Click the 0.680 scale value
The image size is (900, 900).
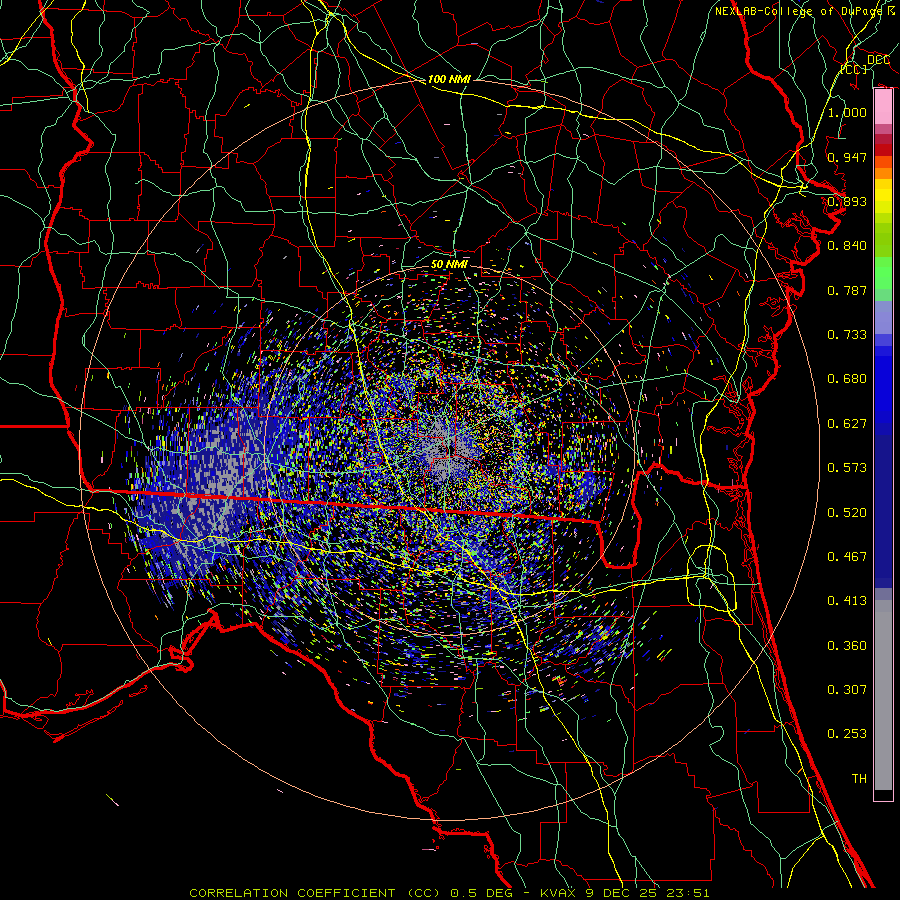click(847, 379)
